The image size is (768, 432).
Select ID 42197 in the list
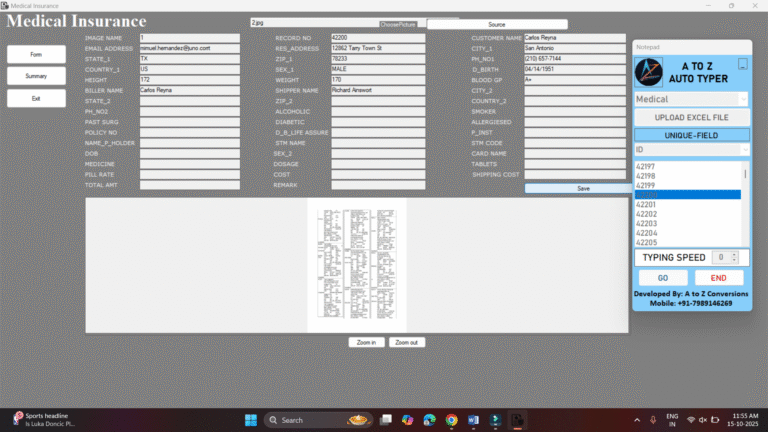(x=688, y=167)
